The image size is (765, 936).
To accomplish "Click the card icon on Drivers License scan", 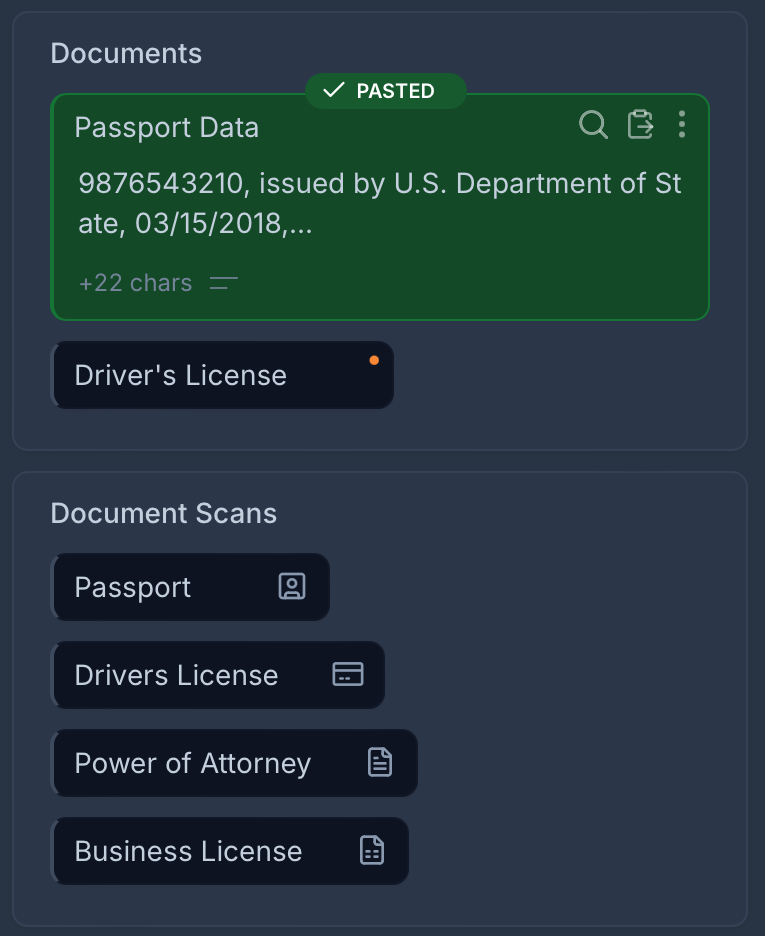I will [x=347, y=675].
